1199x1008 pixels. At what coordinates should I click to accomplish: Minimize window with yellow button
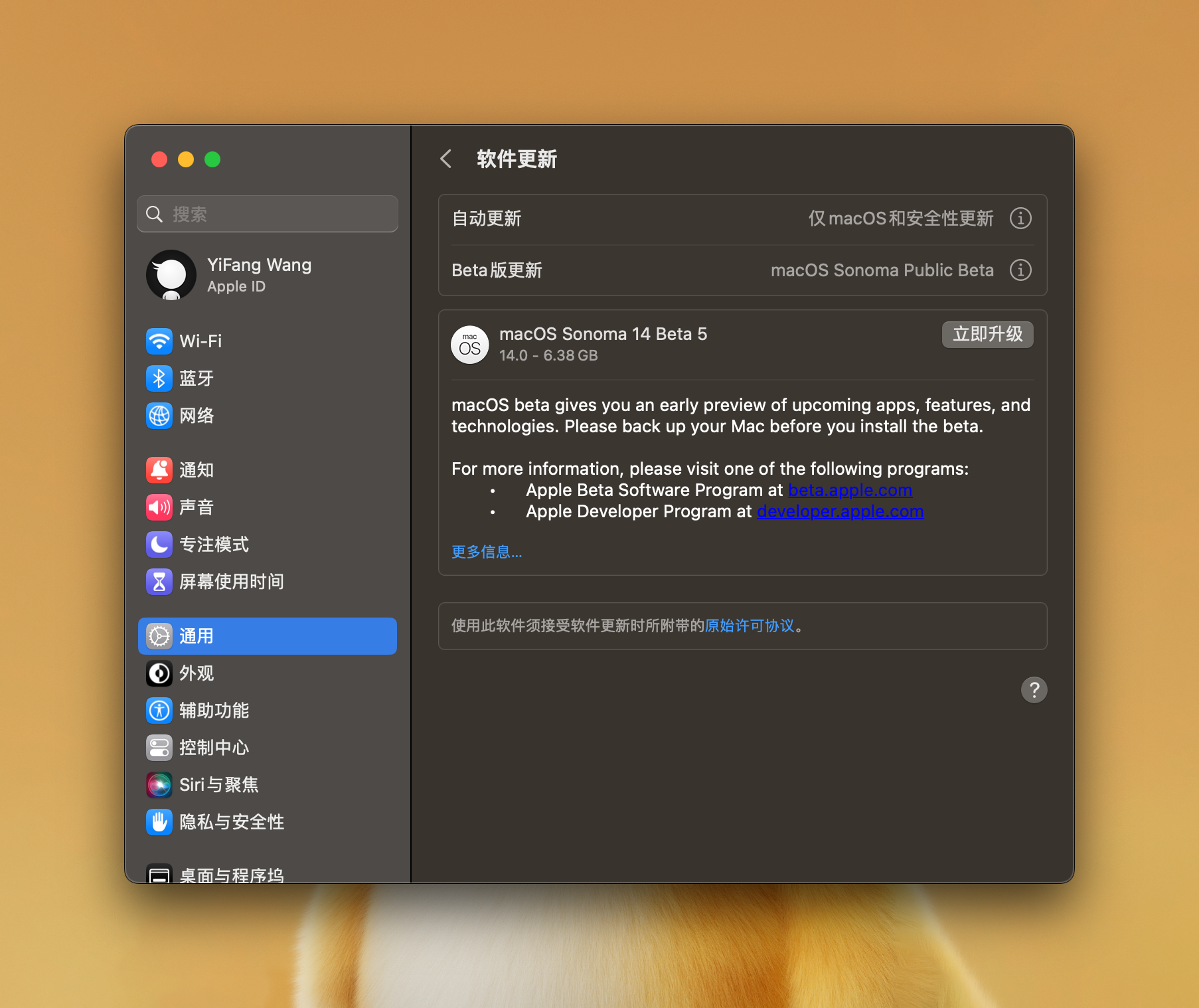[x=186, y=159]
